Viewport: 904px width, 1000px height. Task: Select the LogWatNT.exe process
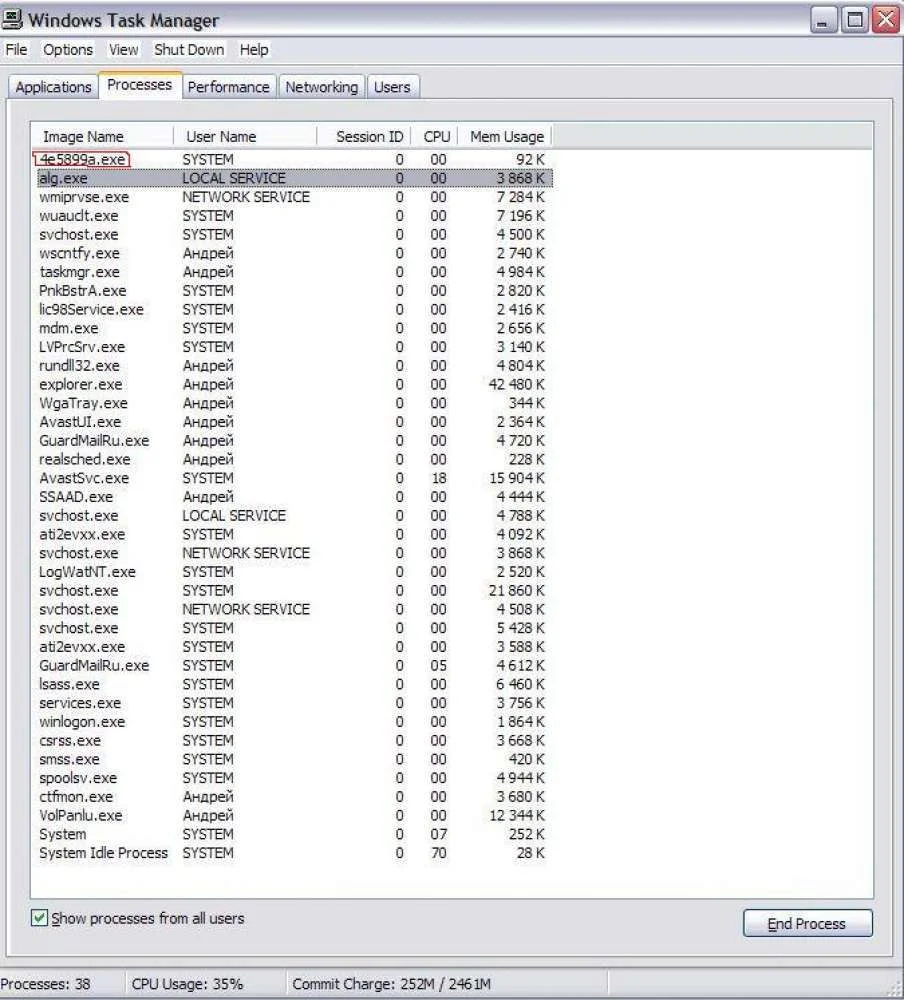point(293,571)
